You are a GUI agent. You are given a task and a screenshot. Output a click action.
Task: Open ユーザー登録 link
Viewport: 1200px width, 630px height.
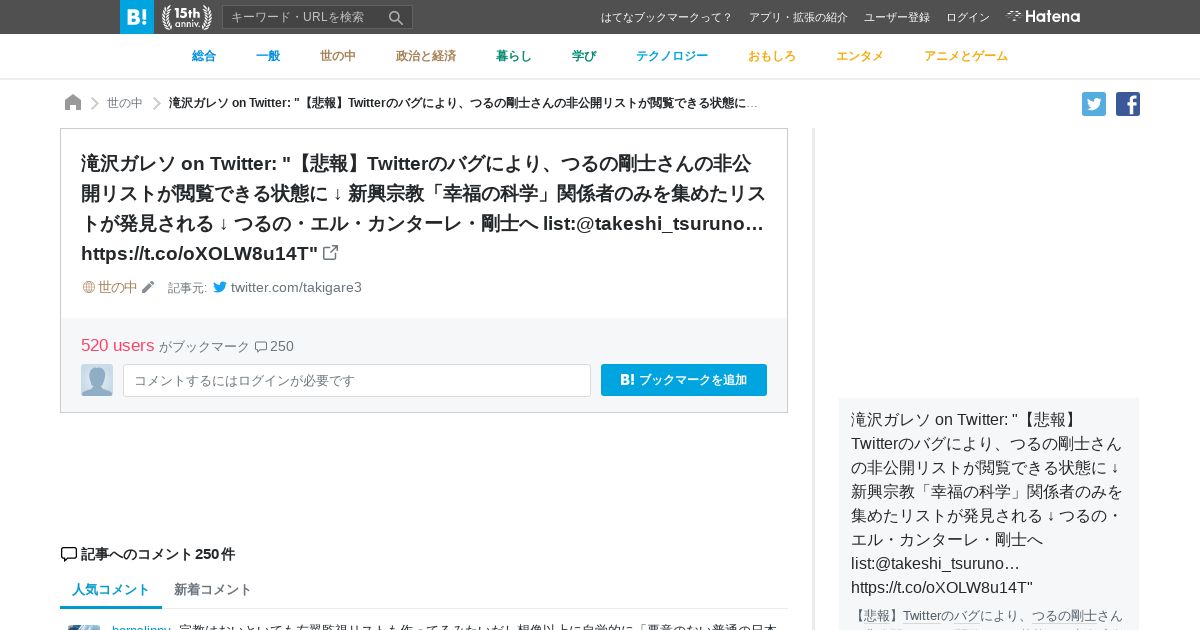click(x=897, y=17)
